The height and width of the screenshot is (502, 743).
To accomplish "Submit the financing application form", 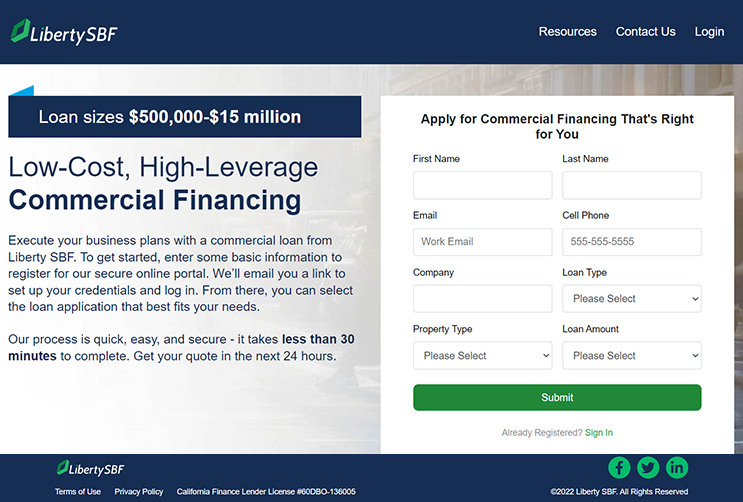I will point(557,397).
